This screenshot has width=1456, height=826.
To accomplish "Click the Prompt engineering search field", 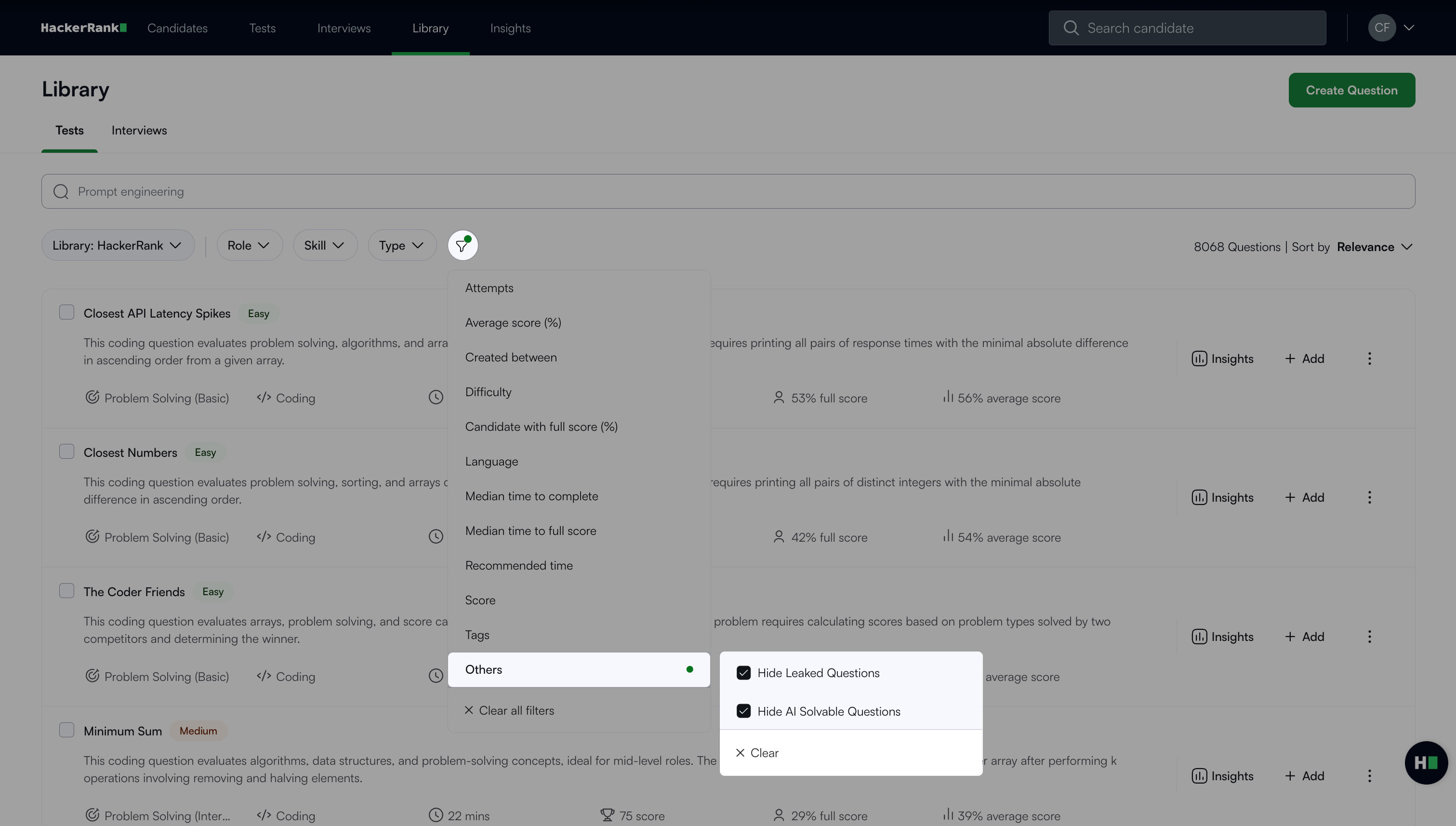I will pyautogui.click(x=728, y=192).
